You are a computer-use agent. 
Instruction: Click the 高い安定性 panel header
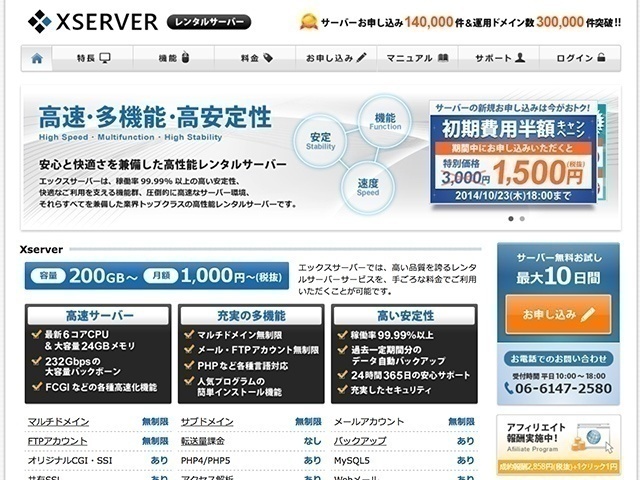click(404, 316)
